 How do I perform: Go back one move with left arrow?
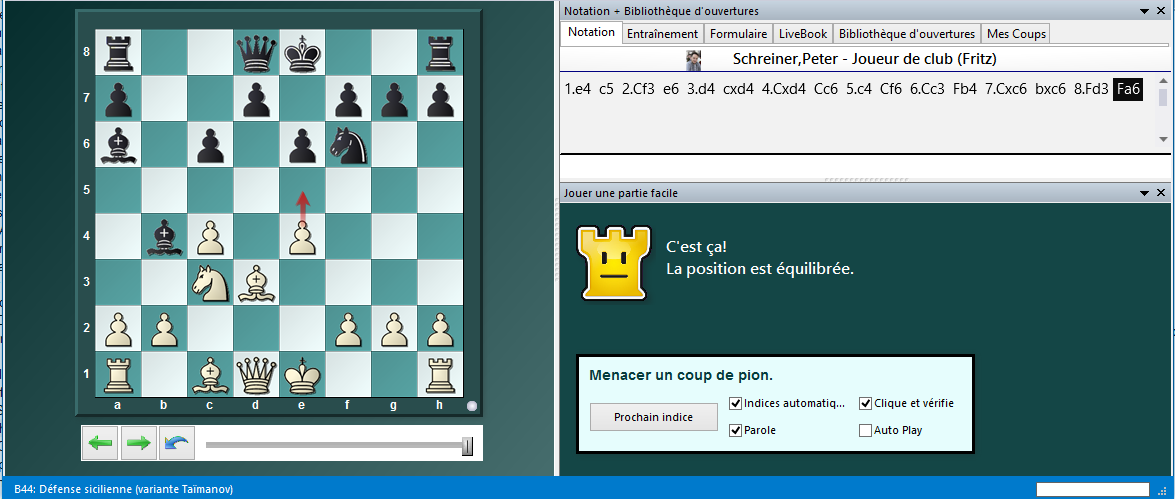(x=101, y=443)
